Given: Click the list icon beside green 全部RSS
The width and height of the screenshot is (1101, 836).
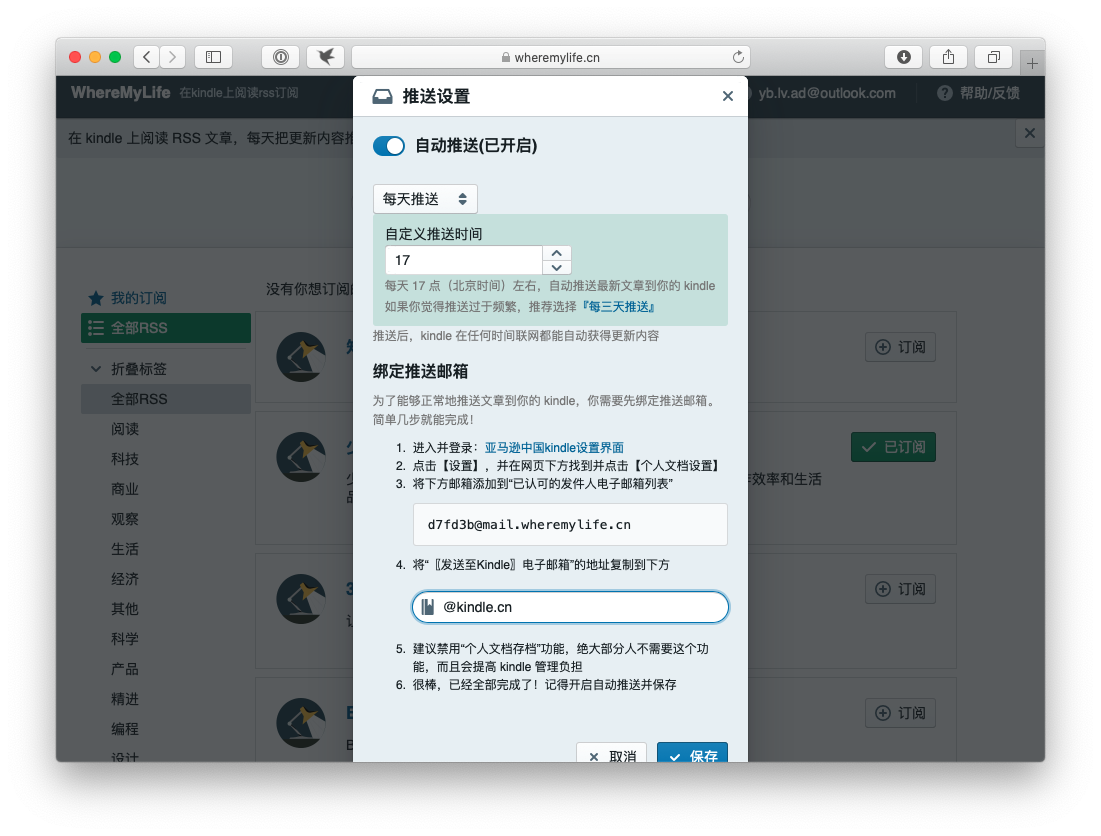Looking at the screenshot, I should pos(95,328).
